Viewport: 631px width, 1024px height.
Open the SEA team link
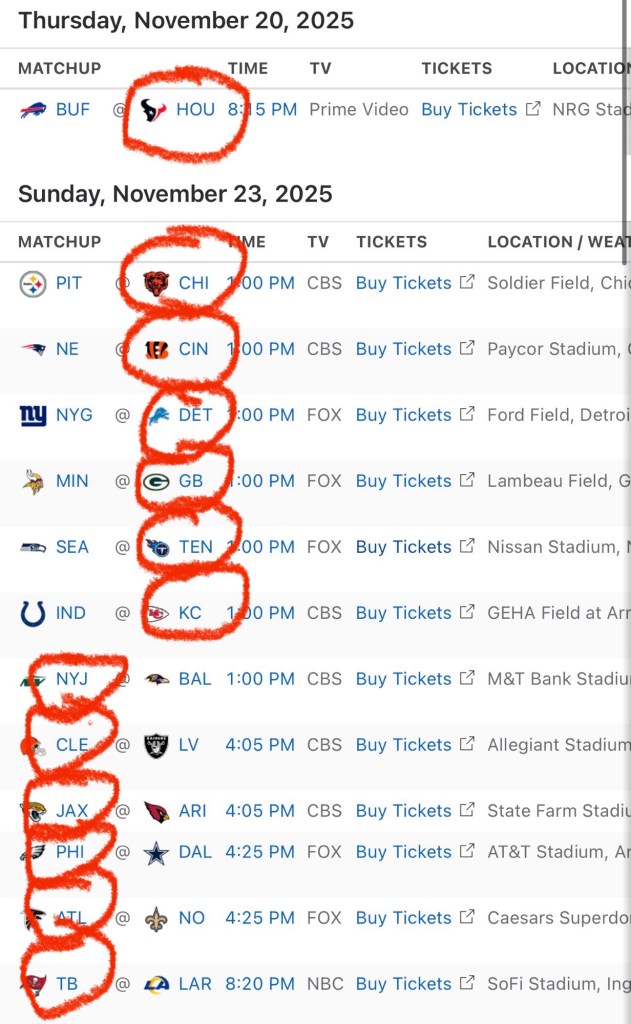(x=72, y=548)
